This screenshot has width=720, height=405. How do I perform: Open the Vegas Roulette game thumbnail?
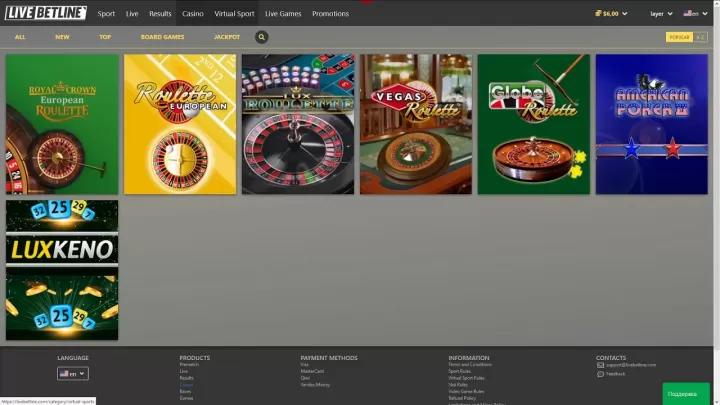tap(415, 124)
